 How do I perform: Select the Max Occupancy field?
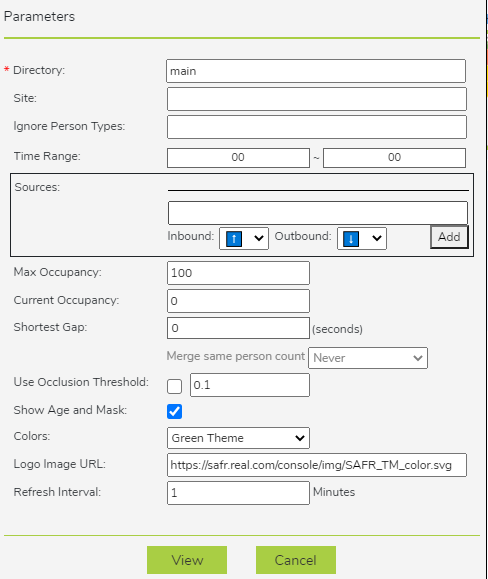click(x=238, y=273)
